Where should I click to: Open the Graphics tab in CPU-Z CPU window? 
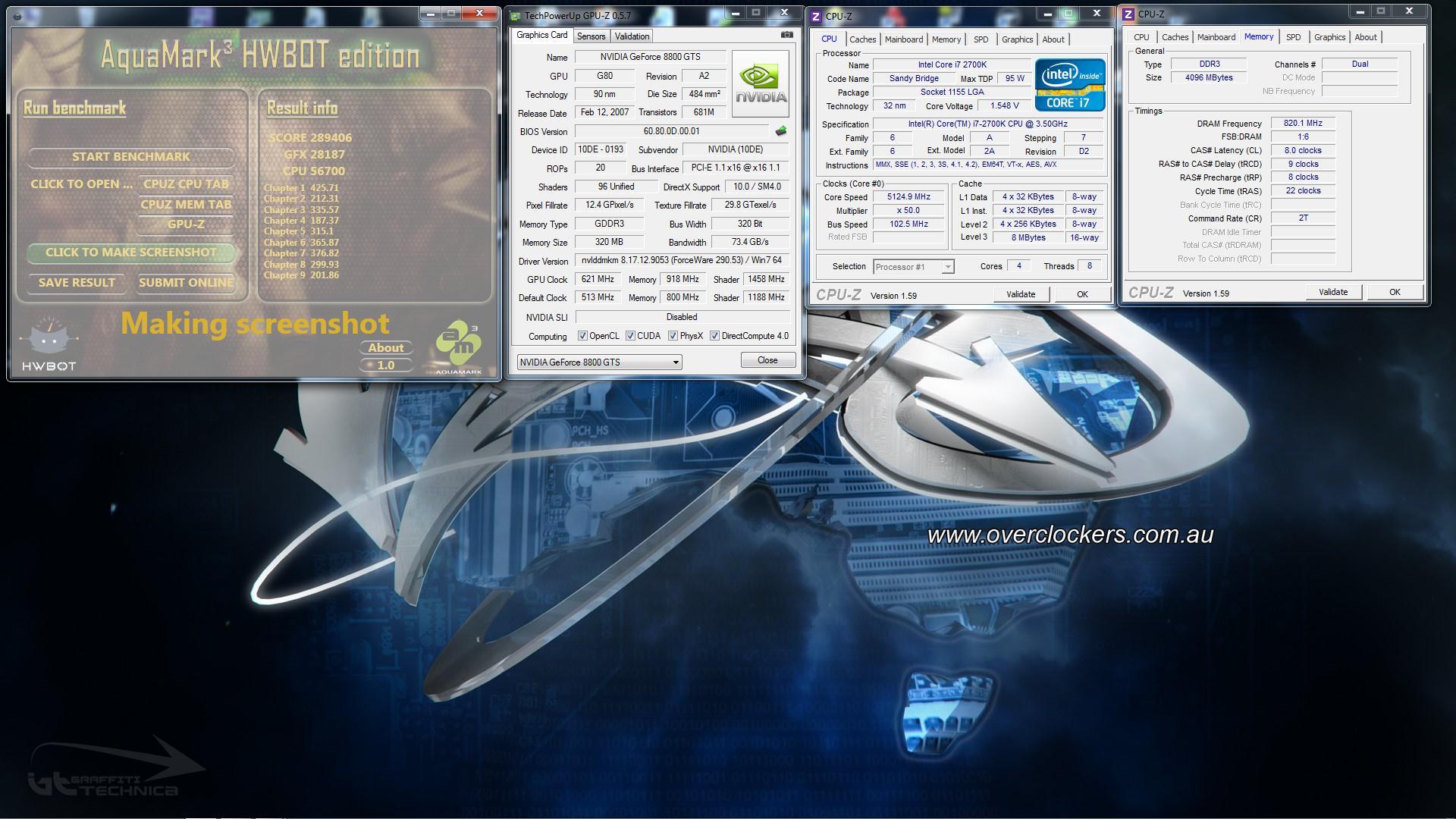coord(1017,39)
